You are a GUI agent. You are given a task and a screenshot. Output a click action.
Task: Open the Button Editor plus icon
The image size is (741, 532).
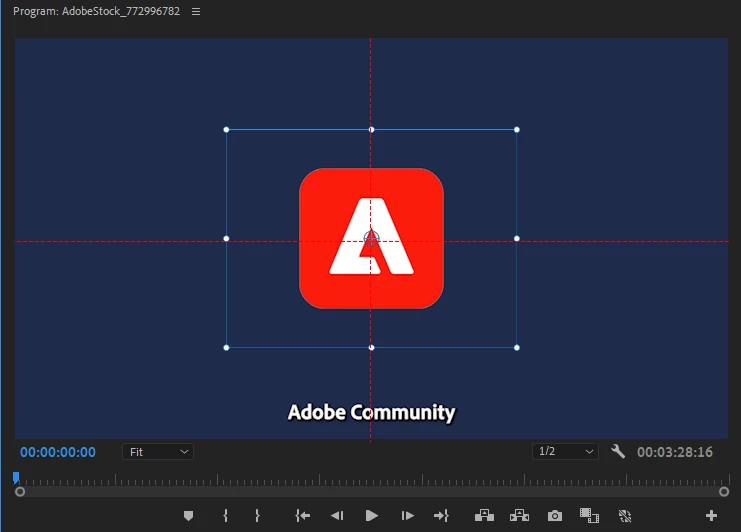coord(711,515)
